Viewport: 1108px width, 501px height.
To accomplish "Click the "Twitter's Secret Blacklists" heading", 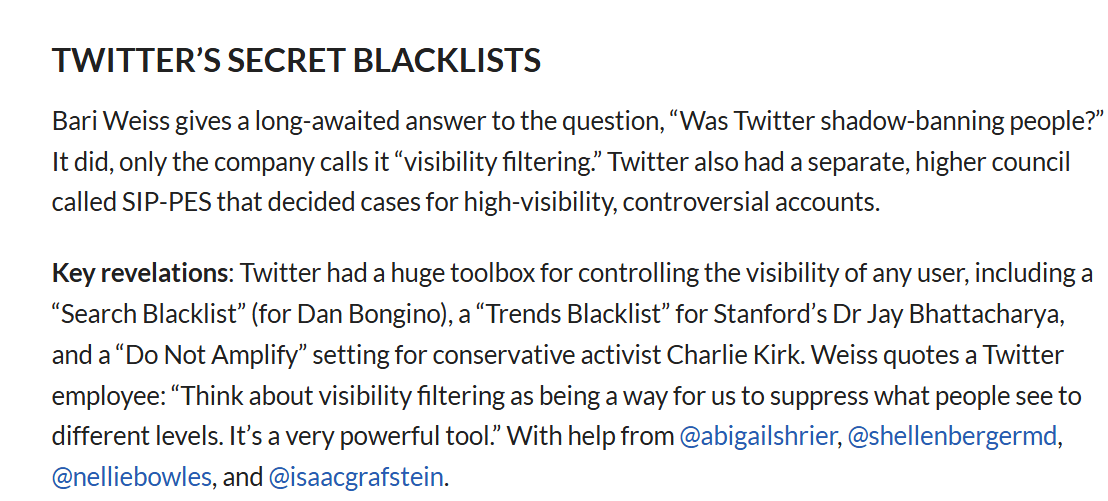I will 296,60.
